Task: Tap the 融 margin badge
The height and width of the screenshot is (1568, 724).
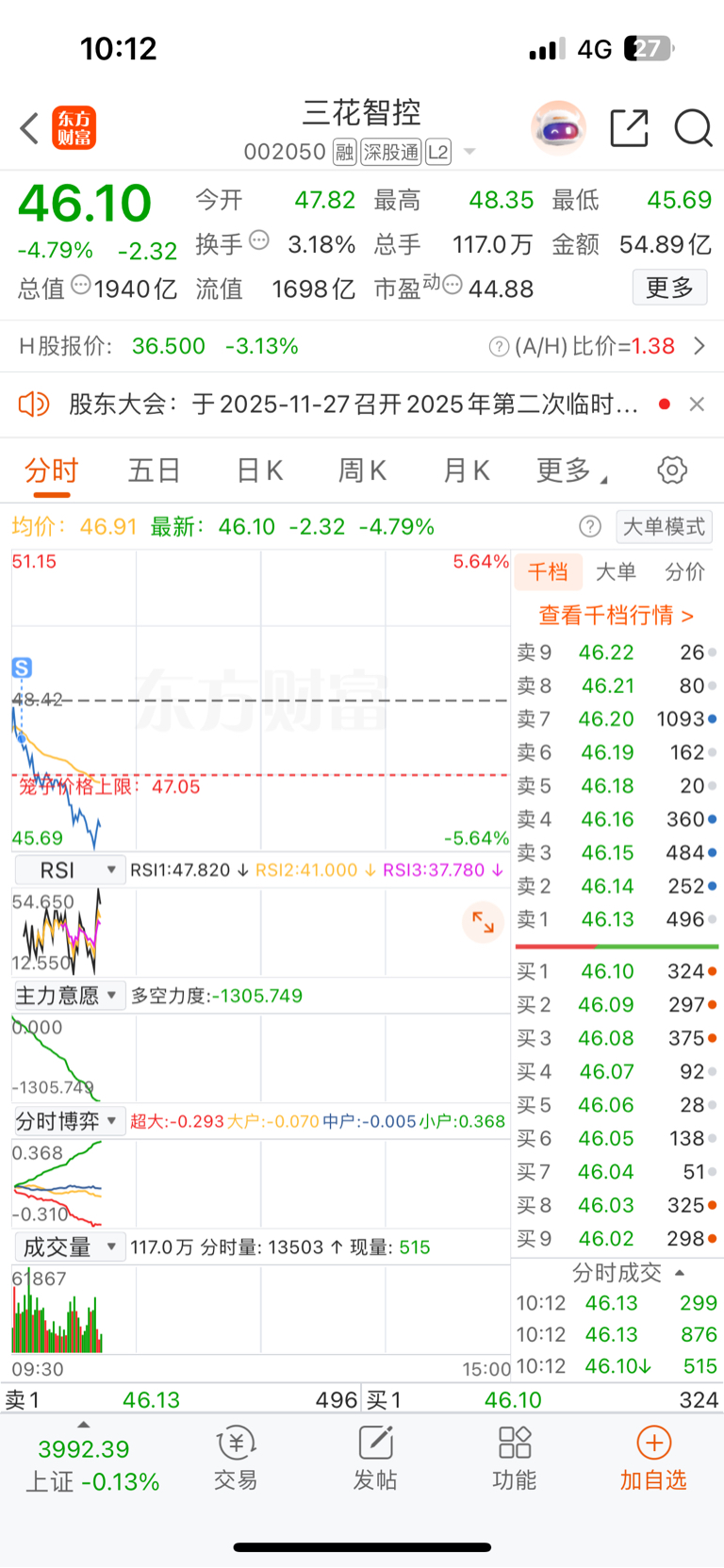Action: (345, 152)
